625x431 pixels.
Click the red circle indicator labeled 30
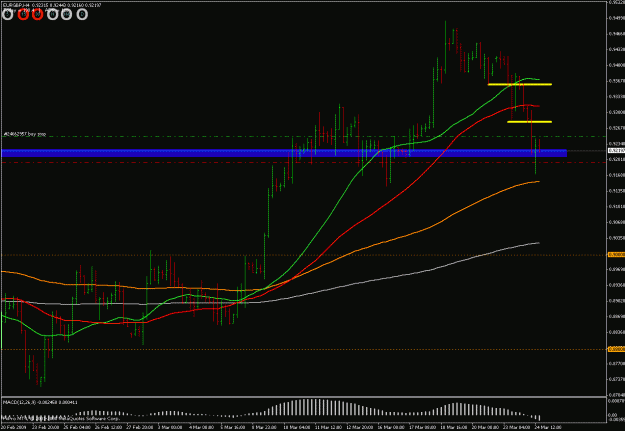[x=37, y=15]
